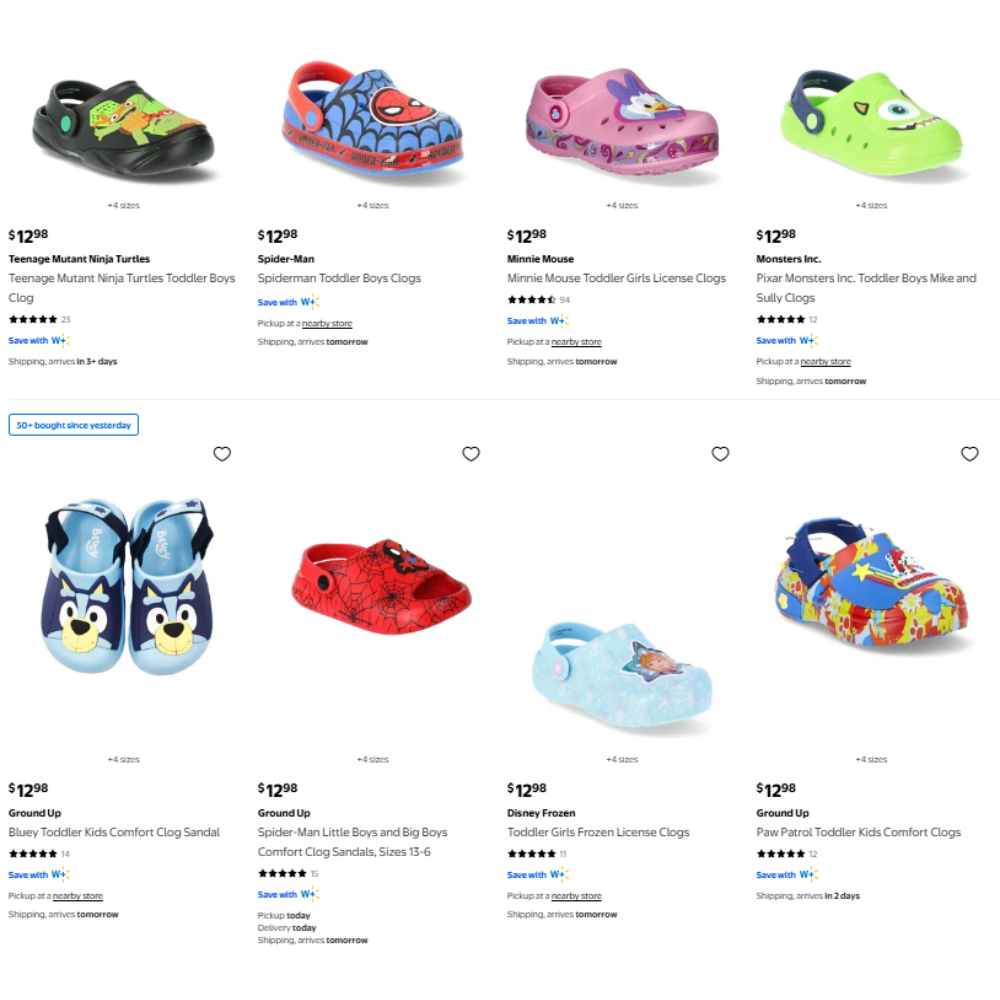
Task: Add Frozen License Clogs to favorites
Action: (x=720, y=454)
